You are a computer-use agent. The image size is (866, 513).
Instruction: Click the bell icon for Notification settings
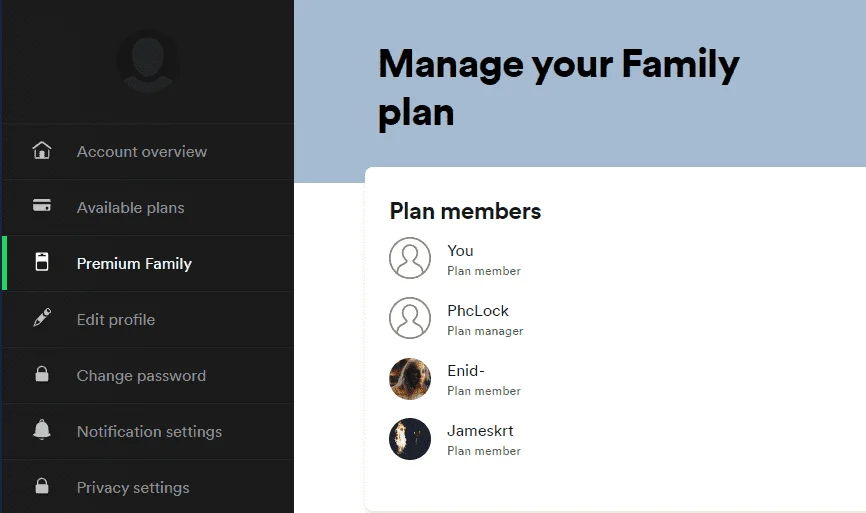point(42,430)
